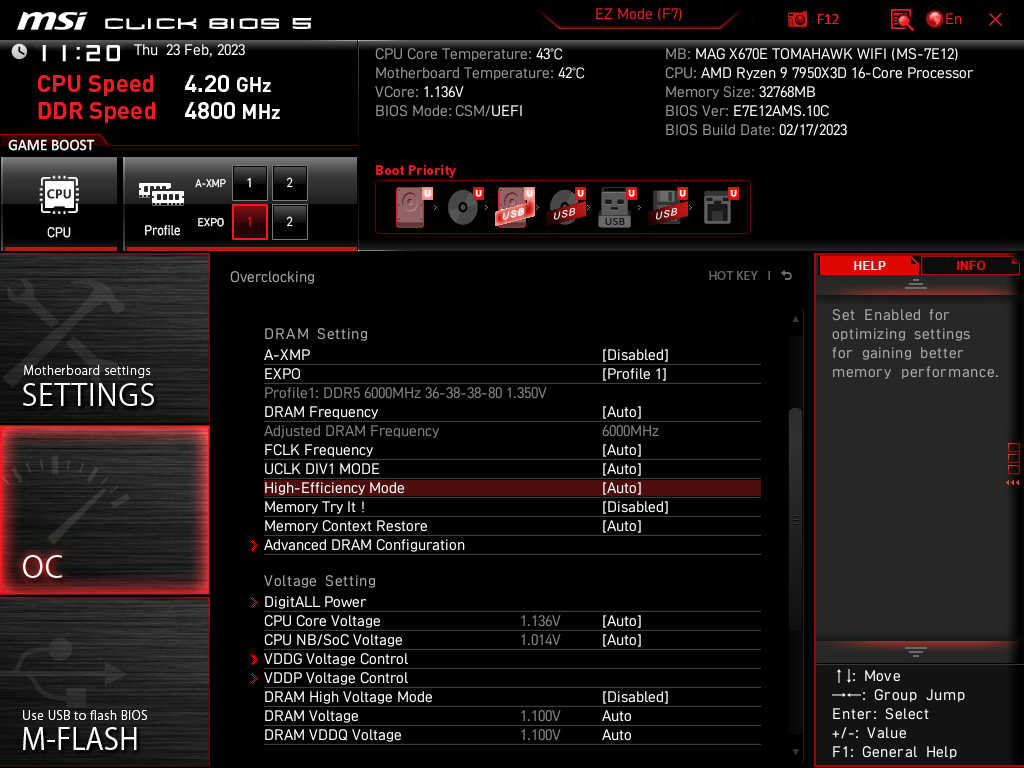Click the CPU Core Voltage 1.136V reading

[540, 620]
